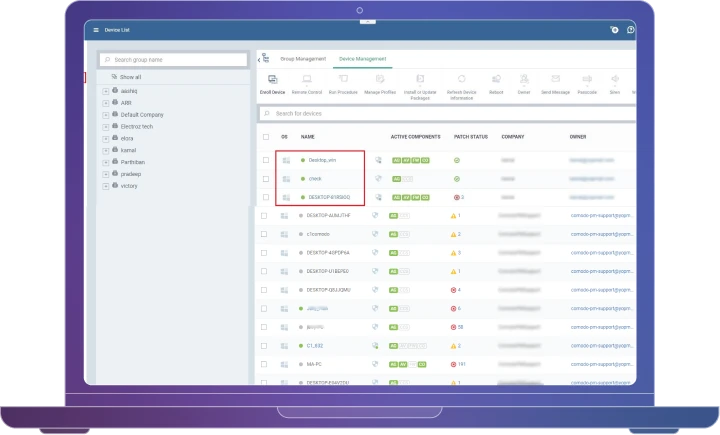Screen dimensions: 720x435
Task: Expand the Default Company group
Action: tap(105, 115)
